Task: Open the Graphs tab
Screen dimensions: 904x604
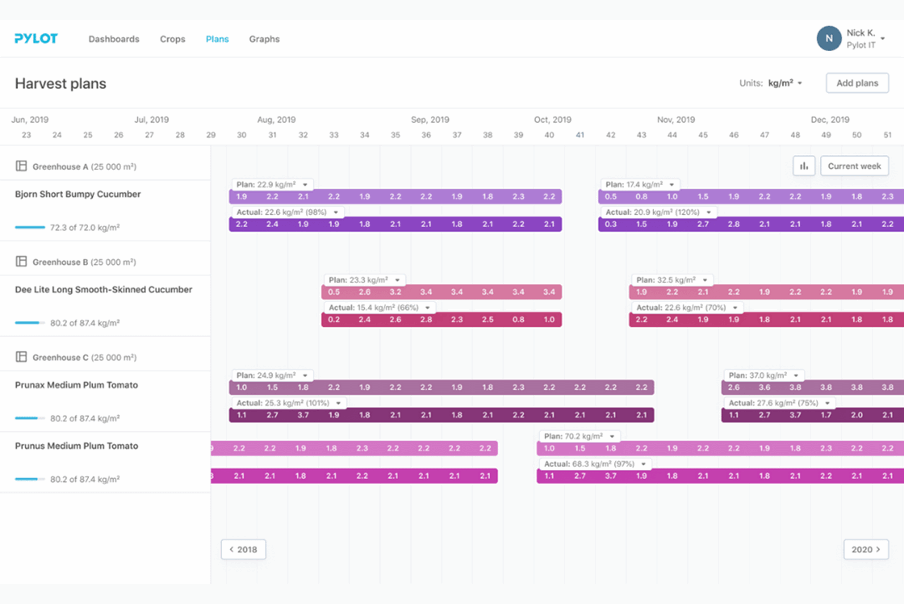Action: pyautogui.click(x=264, y=39)
